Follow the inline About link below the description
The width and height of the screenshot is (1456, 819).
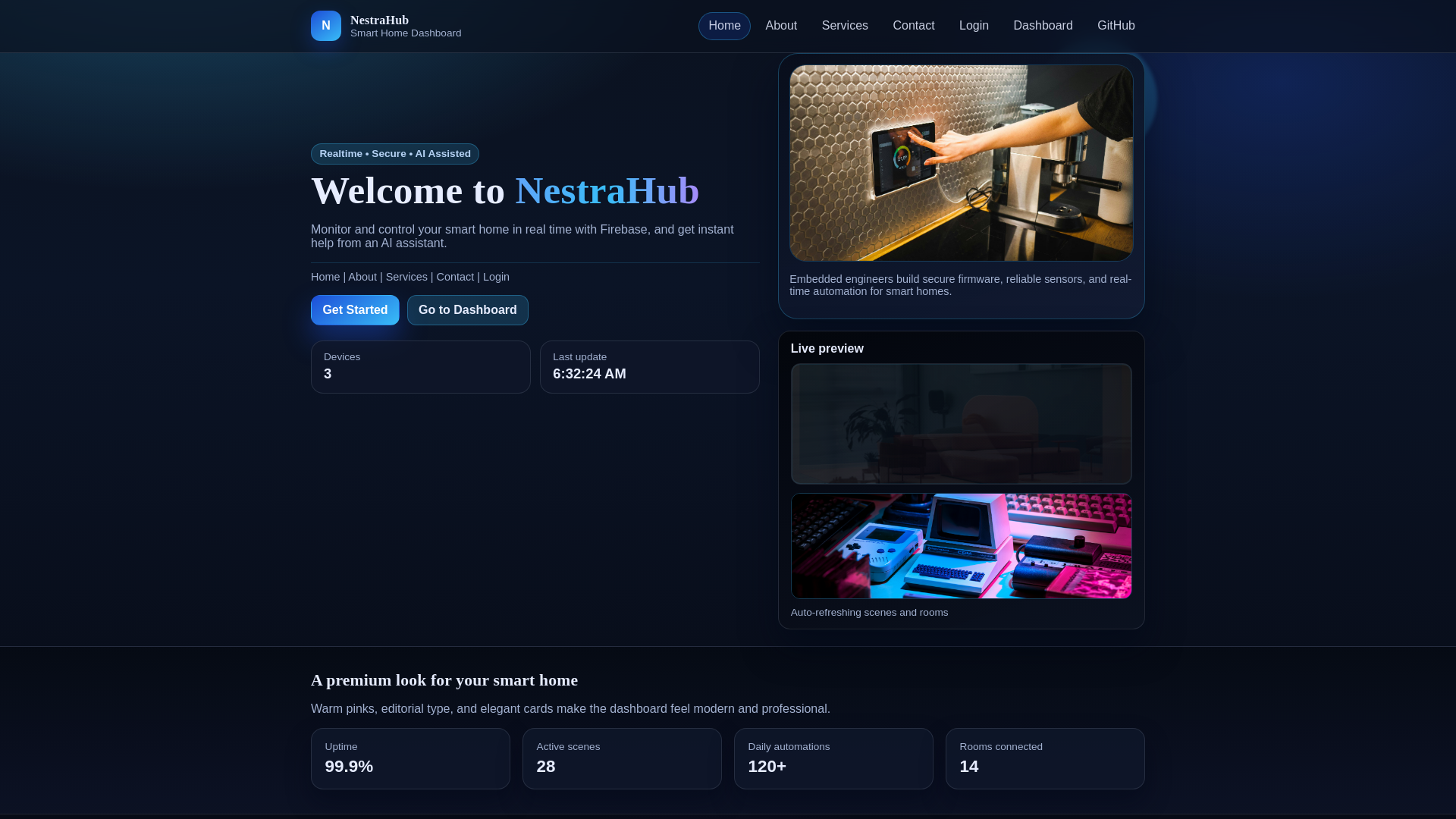(362, 278)
